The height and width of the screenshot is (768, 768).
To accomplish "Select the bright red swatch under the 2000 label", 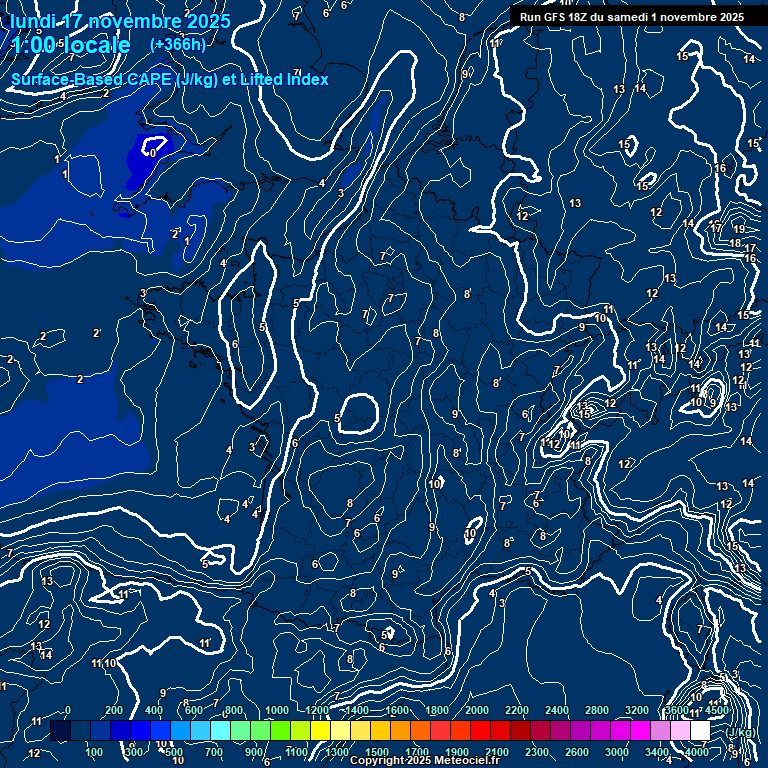I will [x=480, y=730].
